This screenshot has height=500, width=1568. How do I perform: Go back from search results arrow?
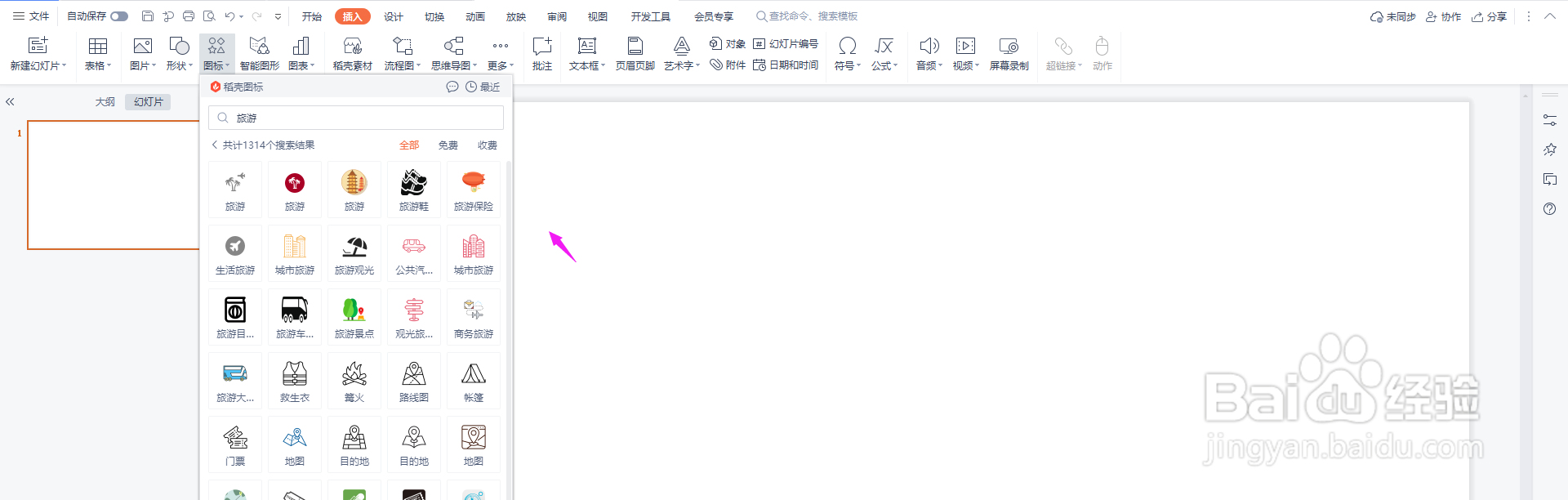tap(215, 145)
